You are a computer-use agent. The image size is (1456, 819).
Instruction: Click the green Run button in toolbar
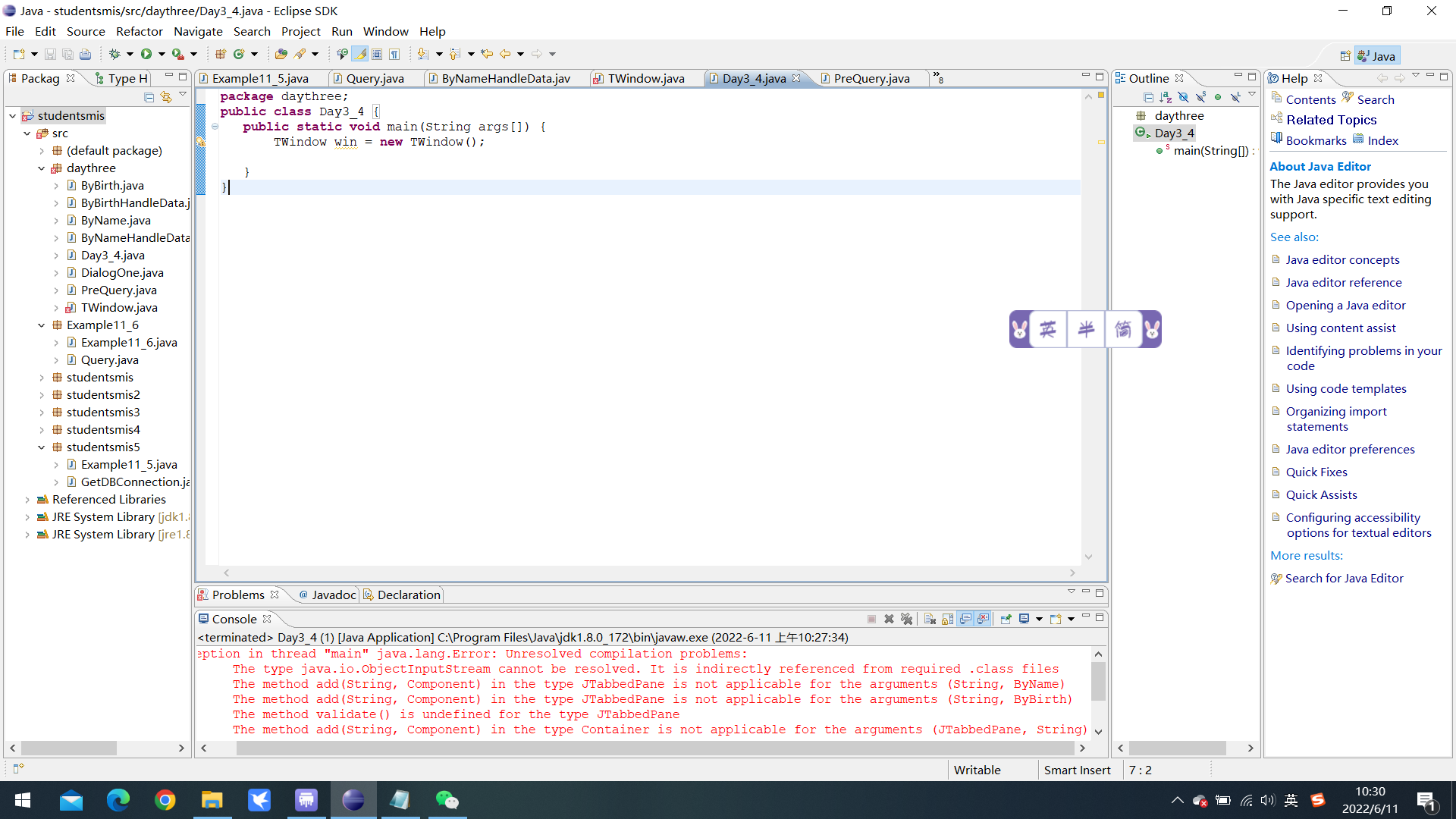[146, 54]
